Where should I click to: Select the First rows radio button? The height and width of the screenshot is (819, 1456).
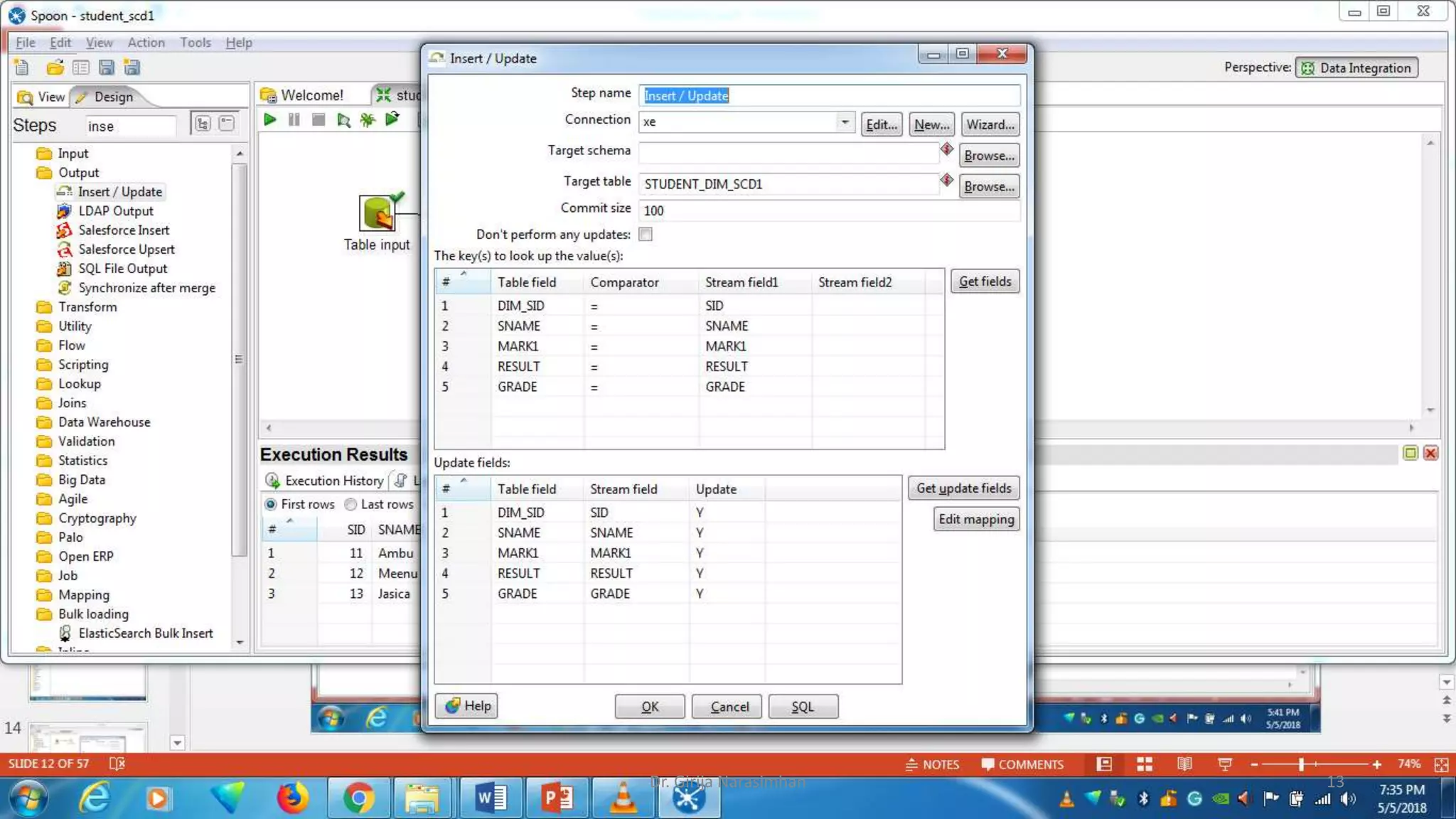click(271, 504)
